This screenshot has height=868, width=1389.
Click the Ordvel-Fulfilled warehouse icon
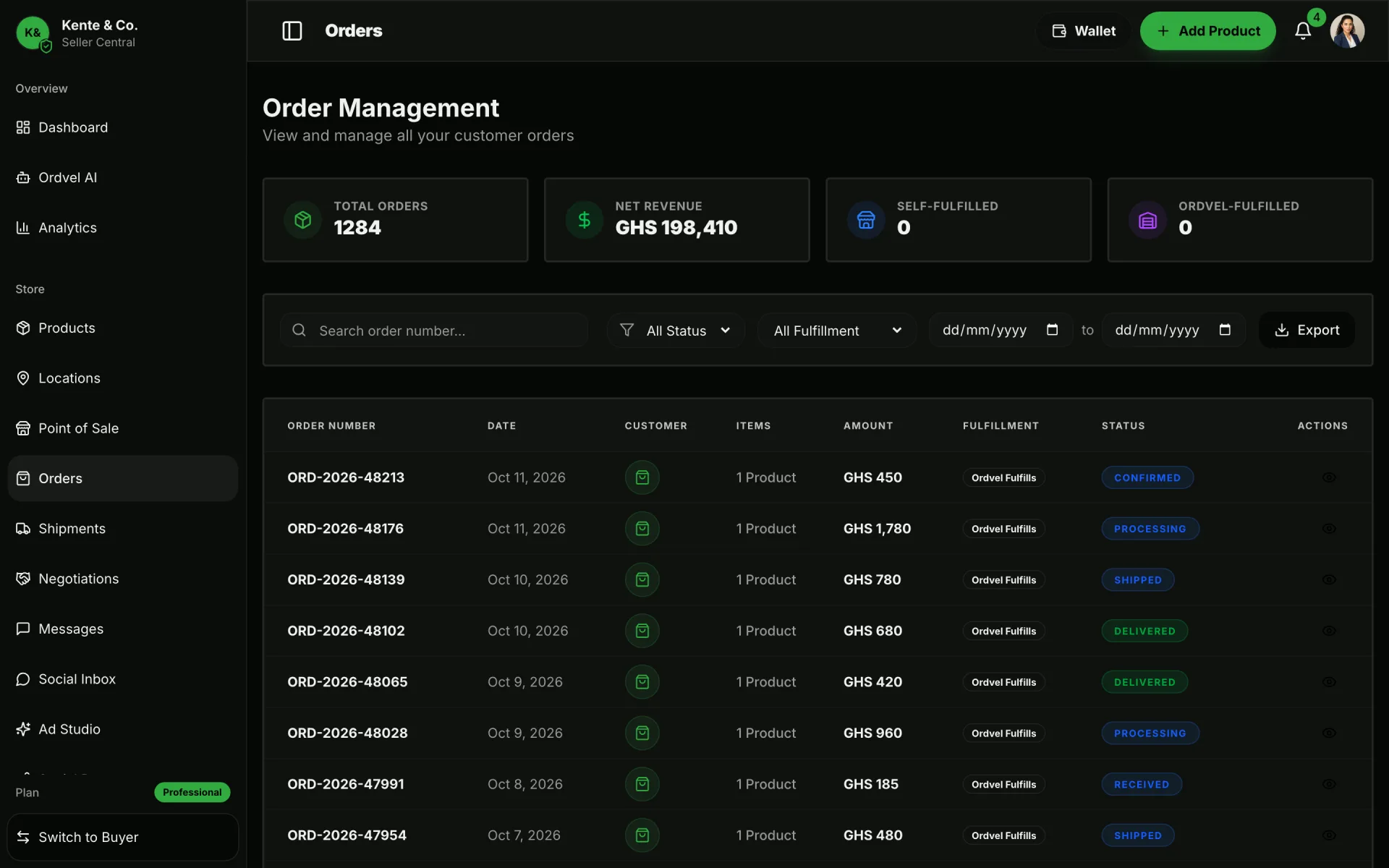pos(1147,220)
